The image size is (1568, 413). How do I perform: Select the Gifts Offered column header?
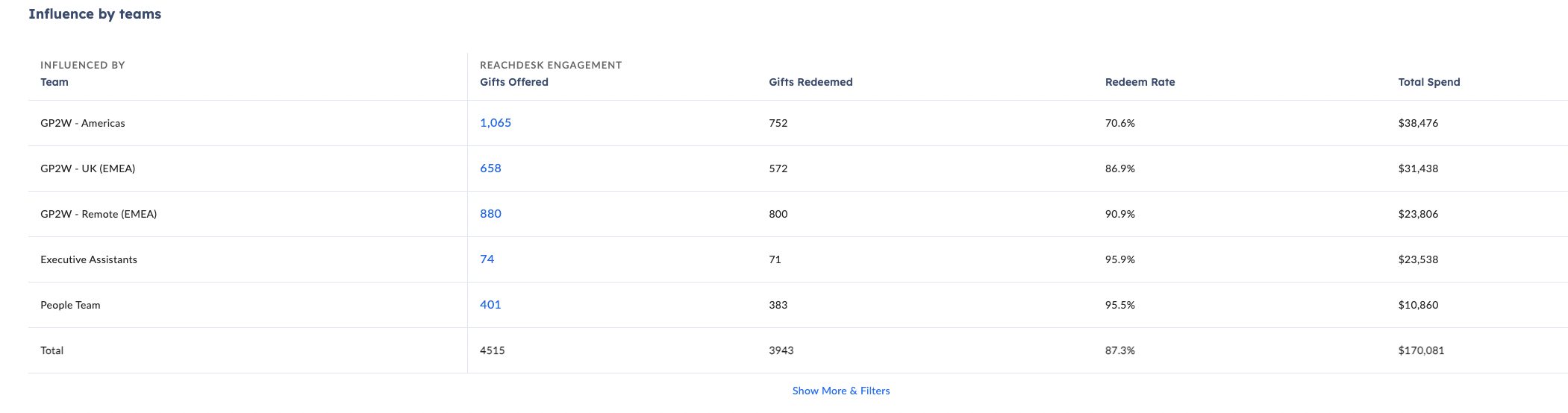pyautogui.click(x=514, y=82)
